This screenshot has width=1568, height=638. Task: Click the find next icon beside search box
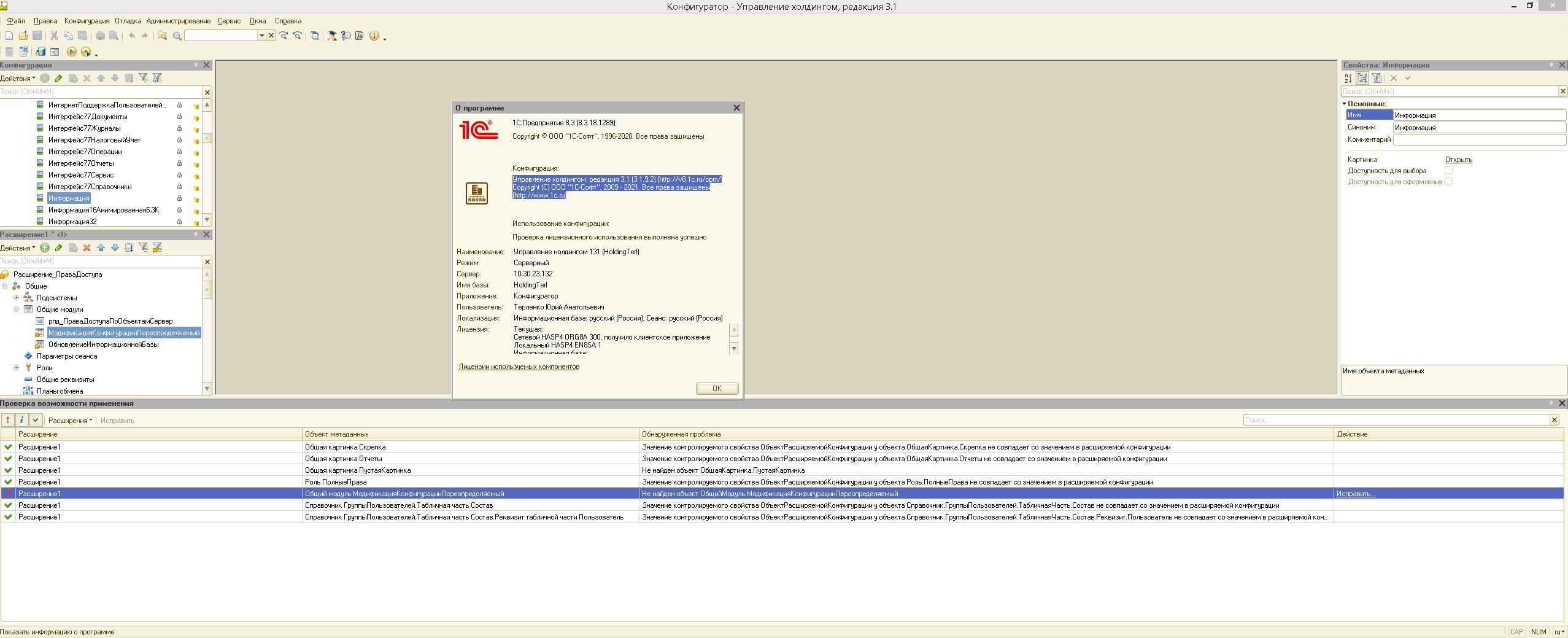[x=284, y=36]
